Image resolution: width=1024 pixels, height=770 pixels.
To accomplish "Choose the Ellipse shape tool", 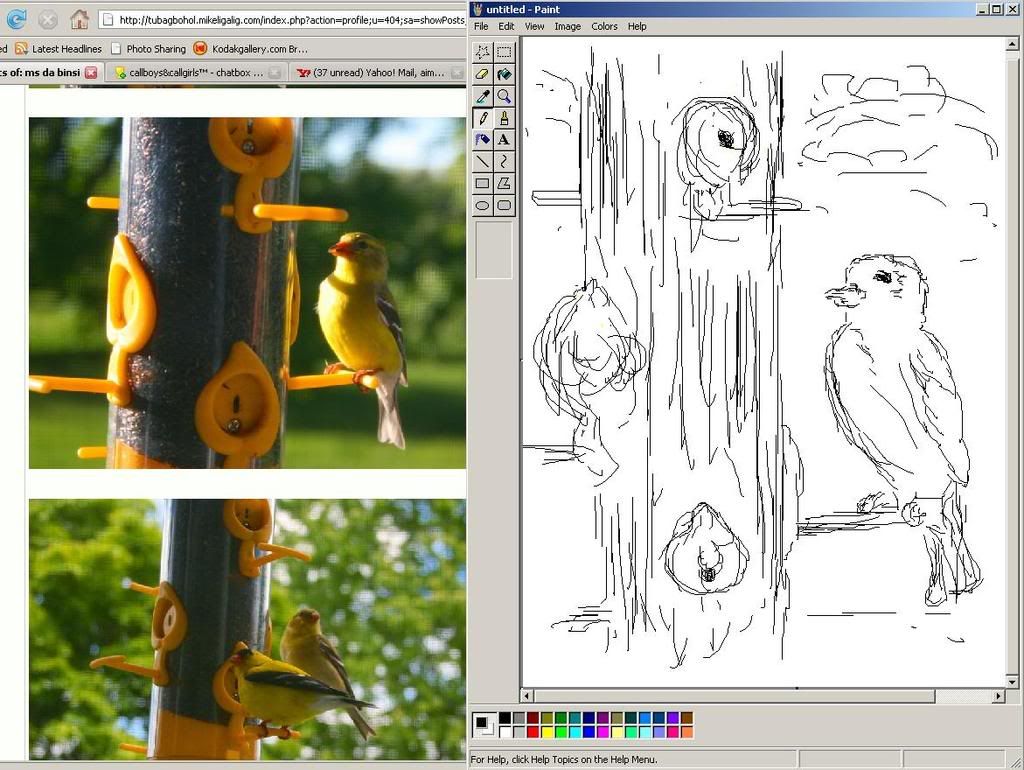I will click(483, 205).
